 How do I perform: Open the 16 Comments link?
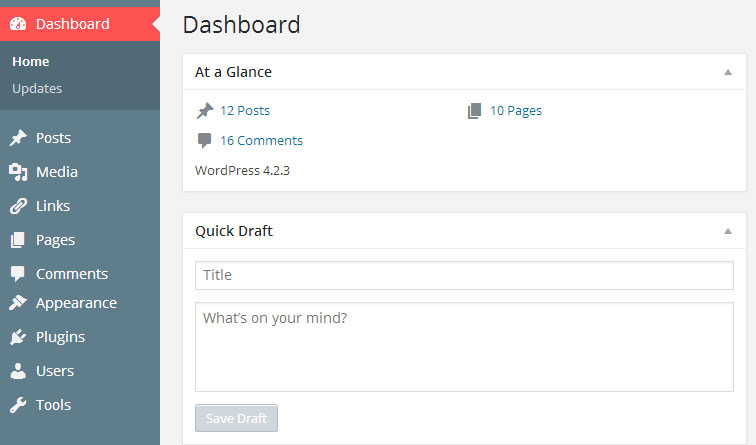[x=261, y=140]
